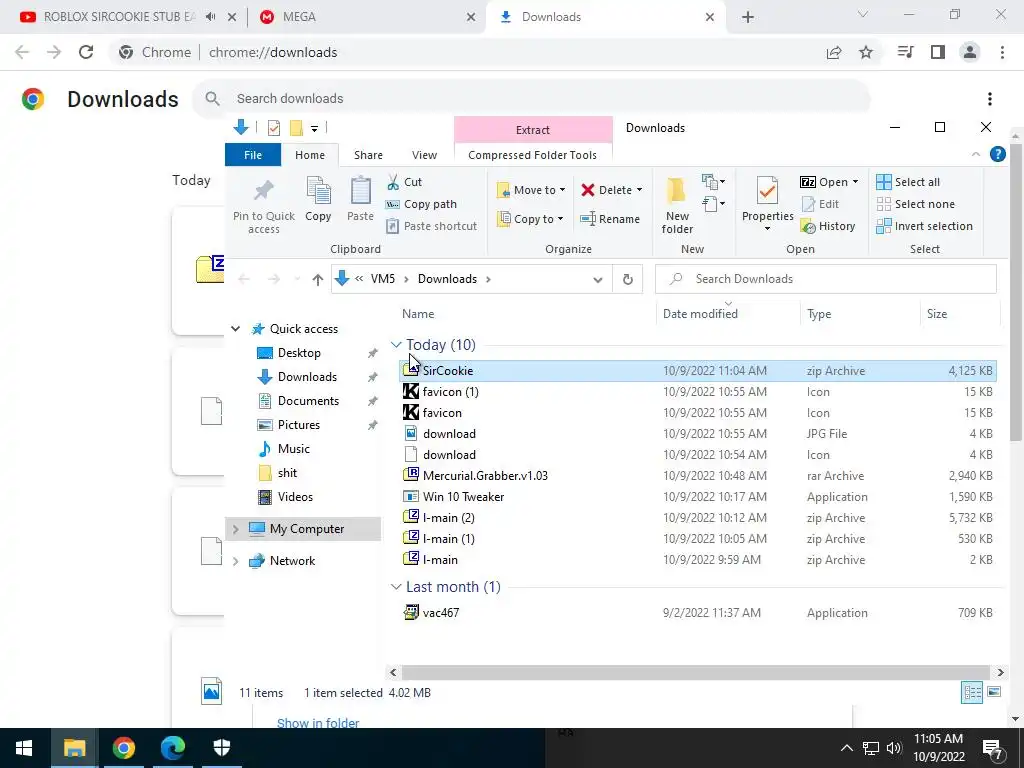Refresh the Downloads folder view

pyautogui.click(x=628, y=280)
